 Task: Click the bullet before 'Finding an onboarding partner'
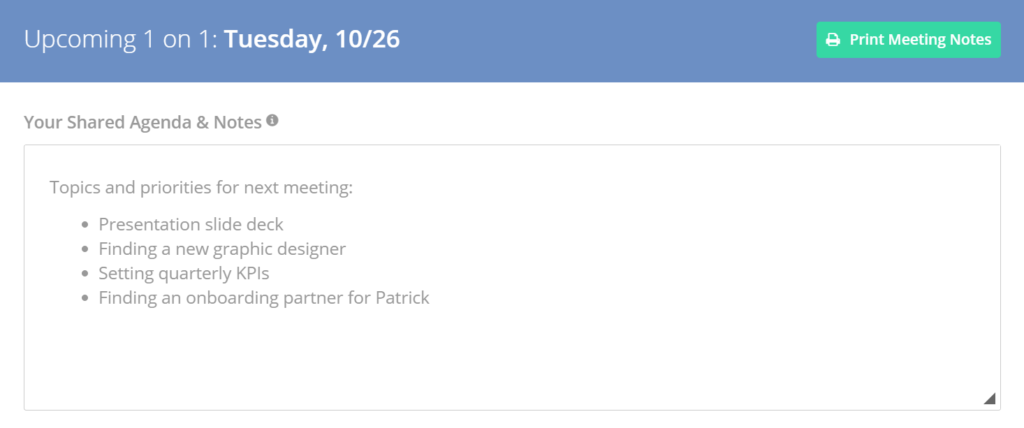point(84,299)
